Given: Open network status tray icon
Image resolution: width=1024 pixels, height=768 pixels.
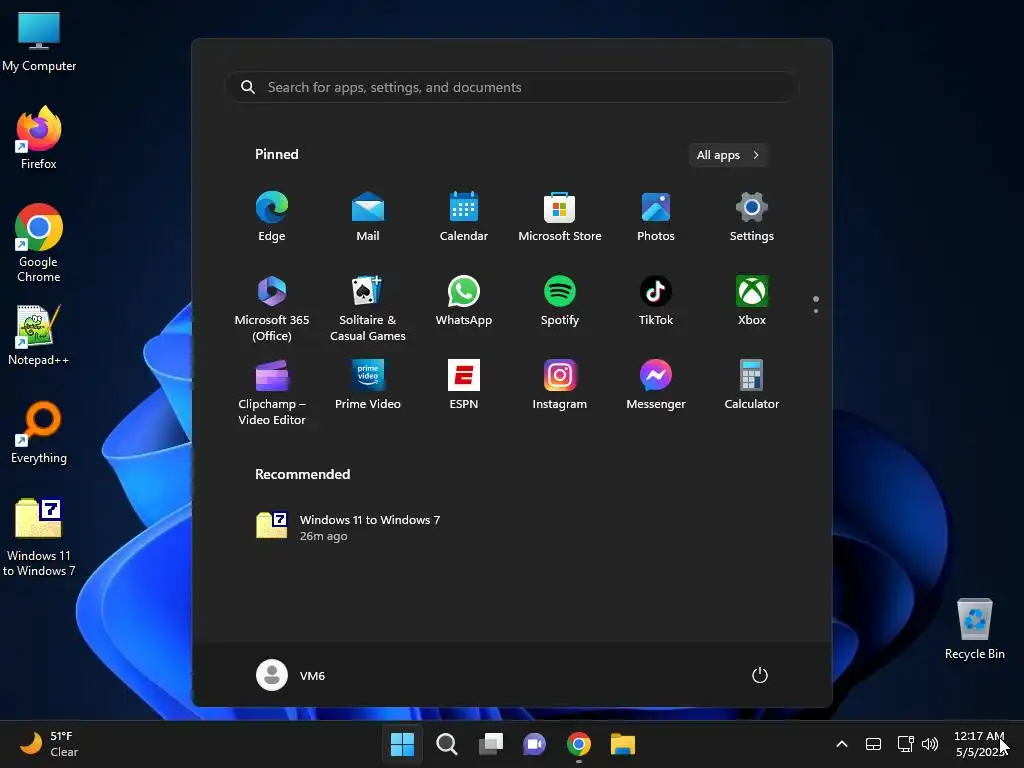Looking at the screenshot, I should click(x=905, y=744).
